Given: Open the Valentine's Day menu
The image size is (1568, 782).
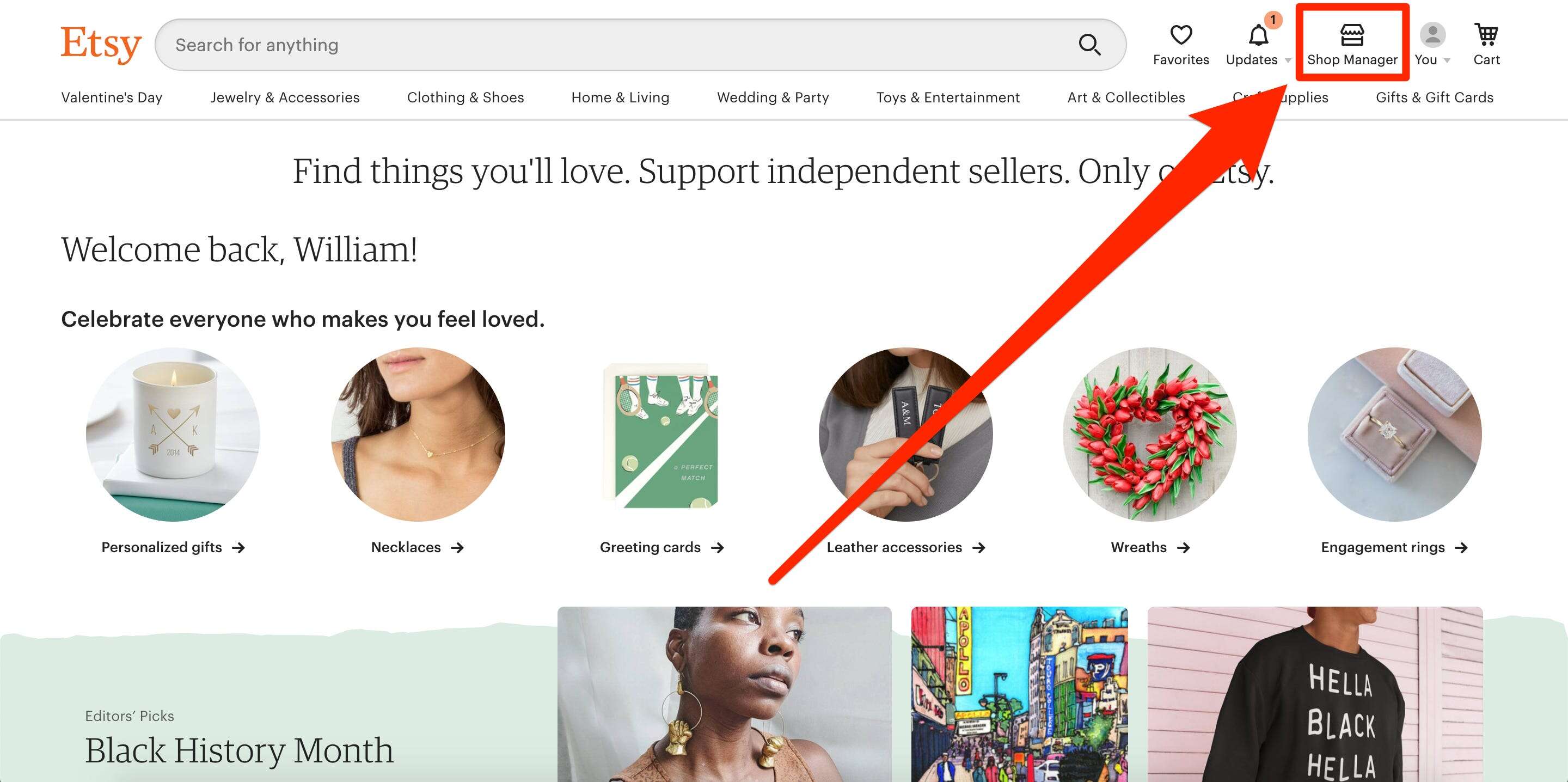Looking at the screenshot, I should 112,97.
